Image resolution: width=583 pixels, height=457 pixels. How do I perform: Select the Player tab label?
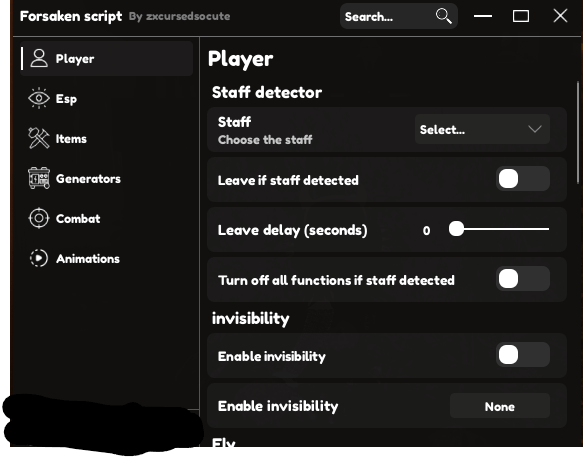click(75, 59)
